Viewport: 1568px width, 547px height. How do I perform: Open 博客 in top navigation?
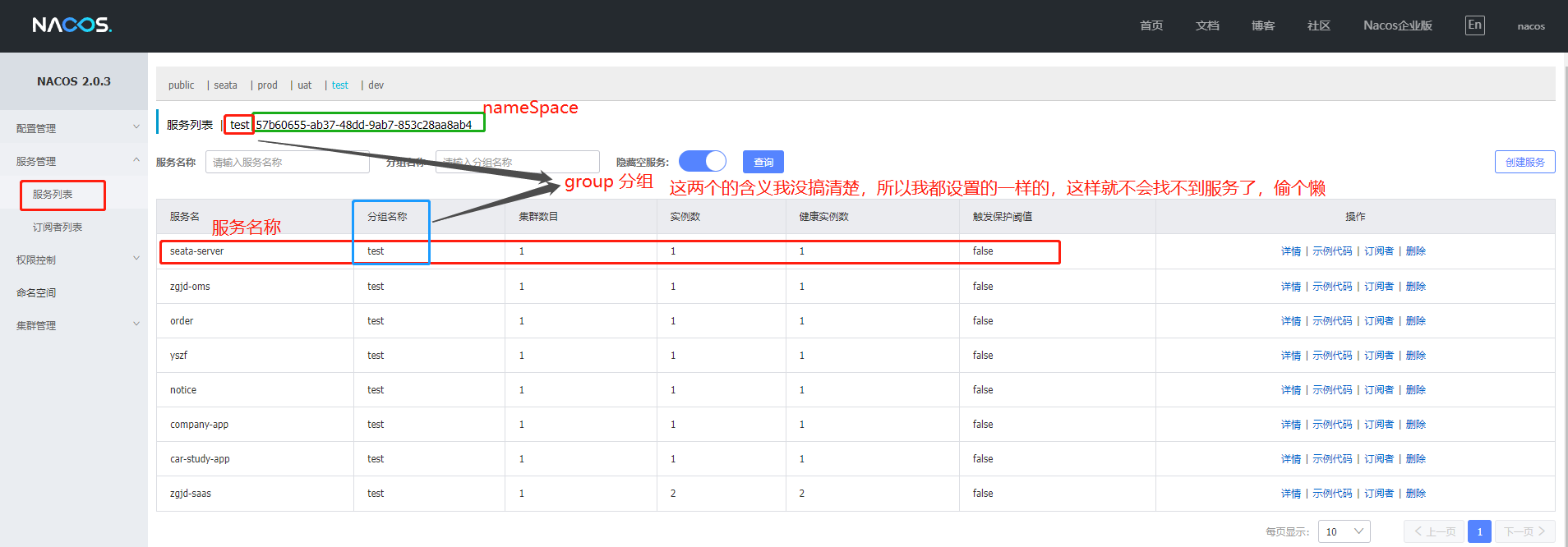click(1263, 25)
